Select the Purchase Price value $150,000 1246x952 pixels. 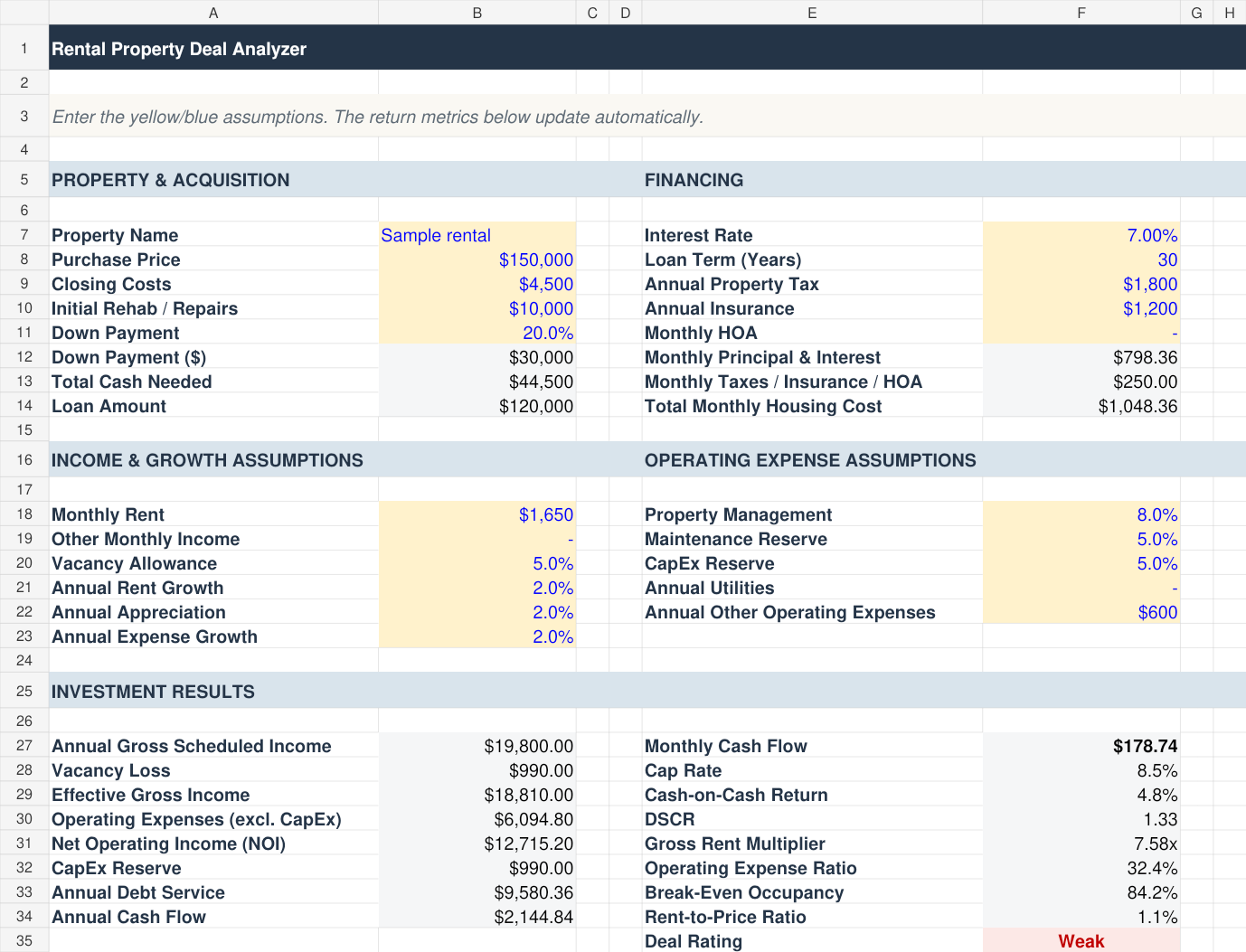477,259
